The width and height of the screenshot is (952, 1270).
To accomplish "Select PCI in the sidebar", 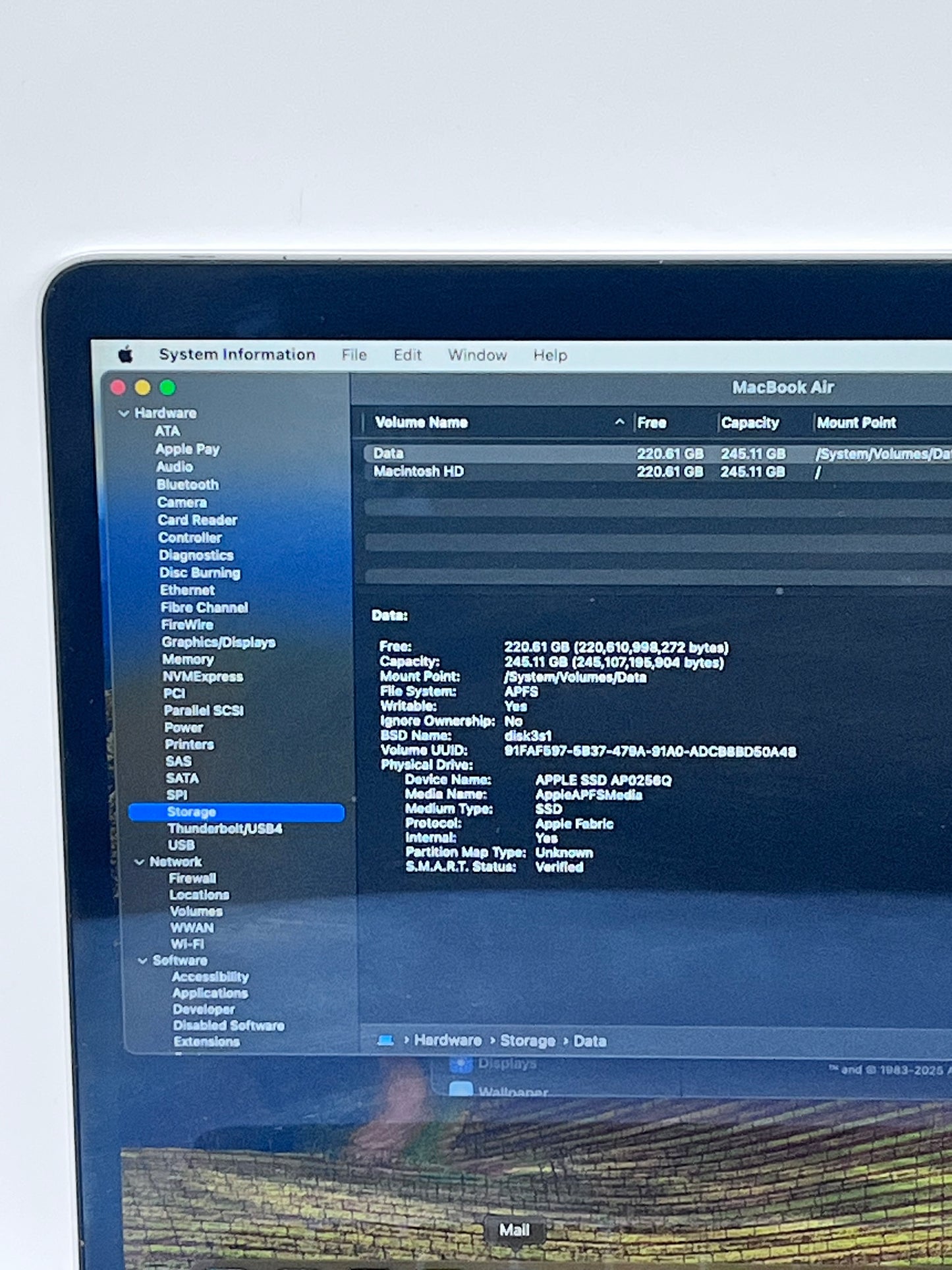I will click(x=175, y=693).
